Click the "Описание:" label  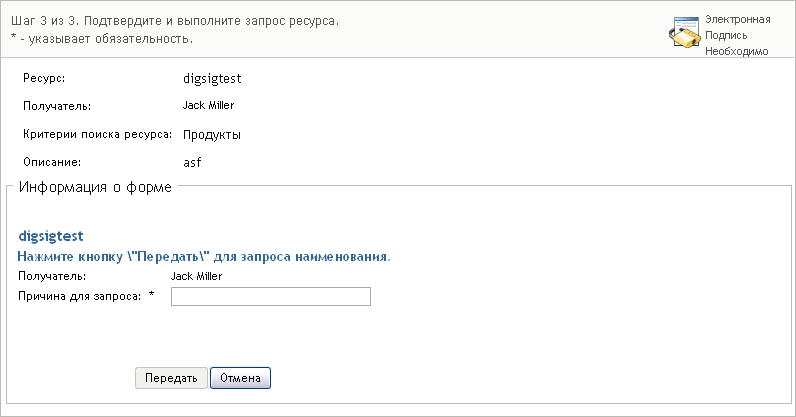point(51,161)
